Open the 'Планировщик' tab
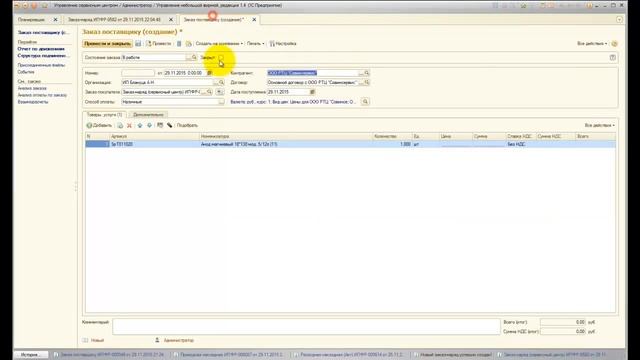Image resolution: width=640 pixels, height=360 pixels. [x=31, y=20]
